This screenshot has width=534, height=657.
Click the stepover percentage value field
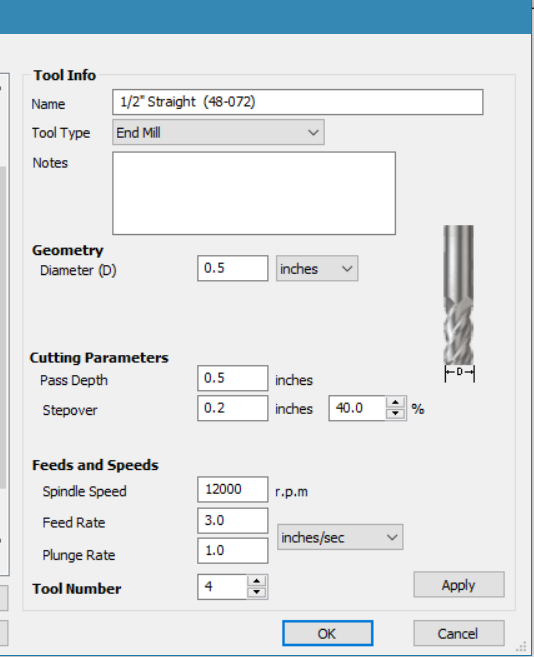(357, 408)
